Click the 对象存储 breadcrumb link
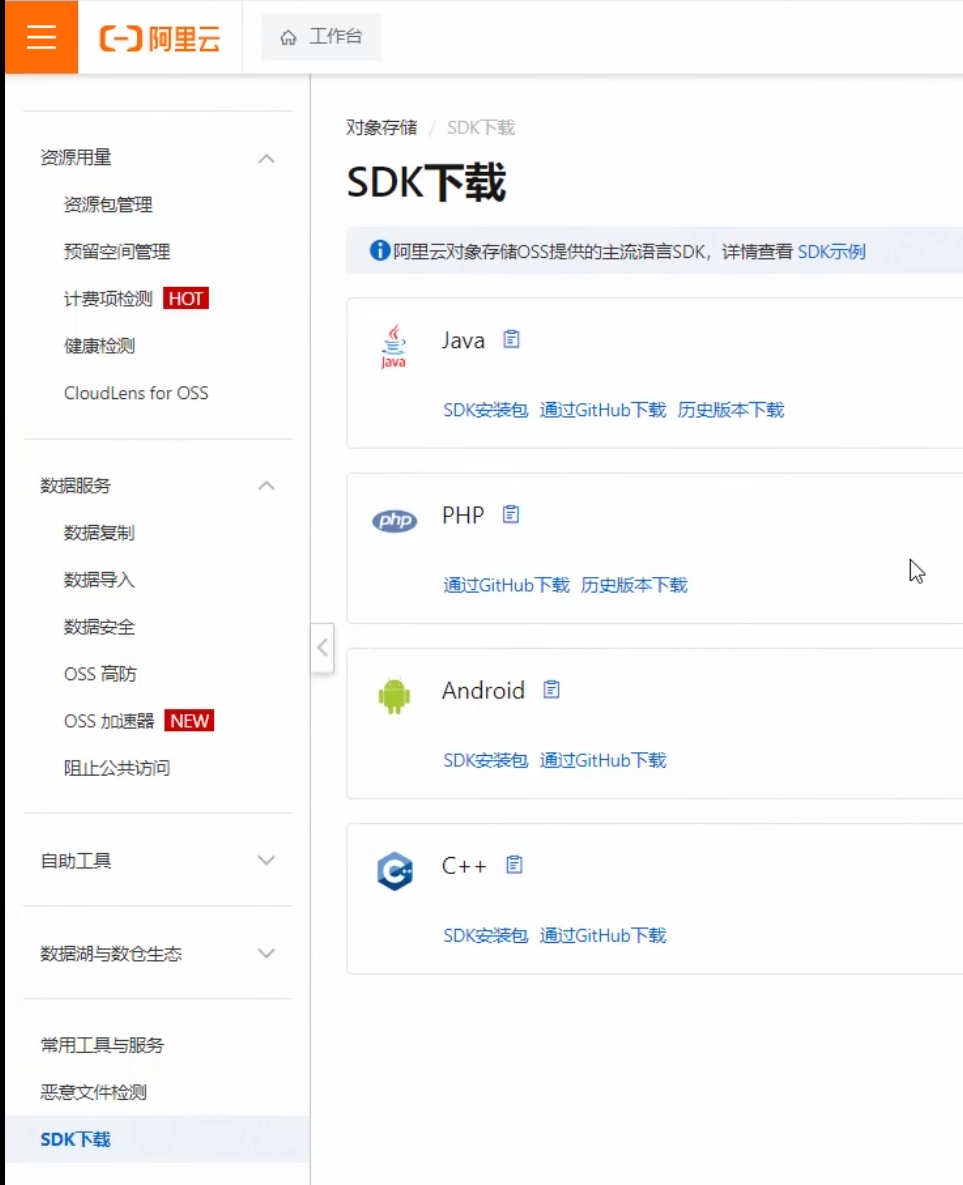The width and height of the screenshot is (963, 1185). pyautogui.click(x=382, y=128)
